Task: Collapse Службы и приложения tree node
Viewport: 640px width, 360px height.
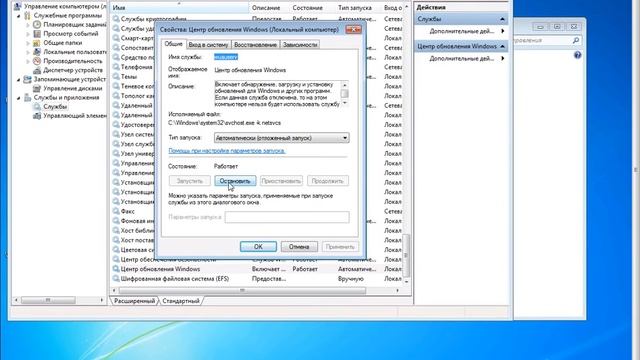Action: pyautogui.click(x=18, y=98)
